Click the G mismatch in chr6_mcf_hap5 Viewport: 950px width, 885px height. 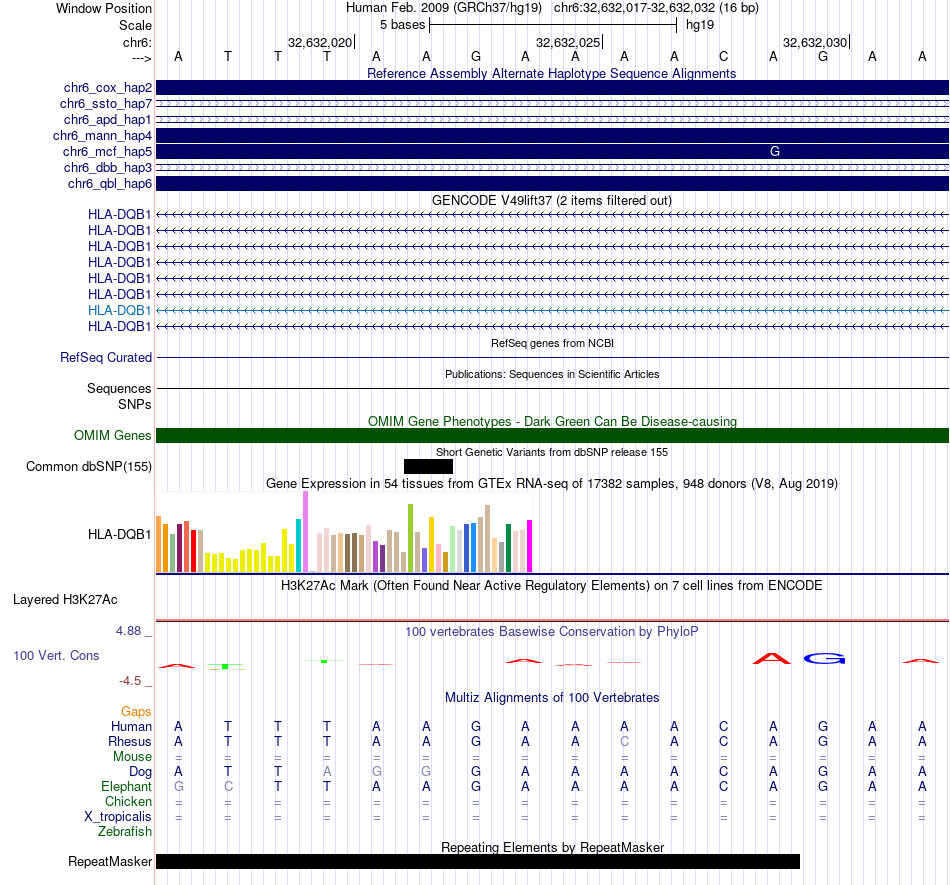click(x=774, y=151)
